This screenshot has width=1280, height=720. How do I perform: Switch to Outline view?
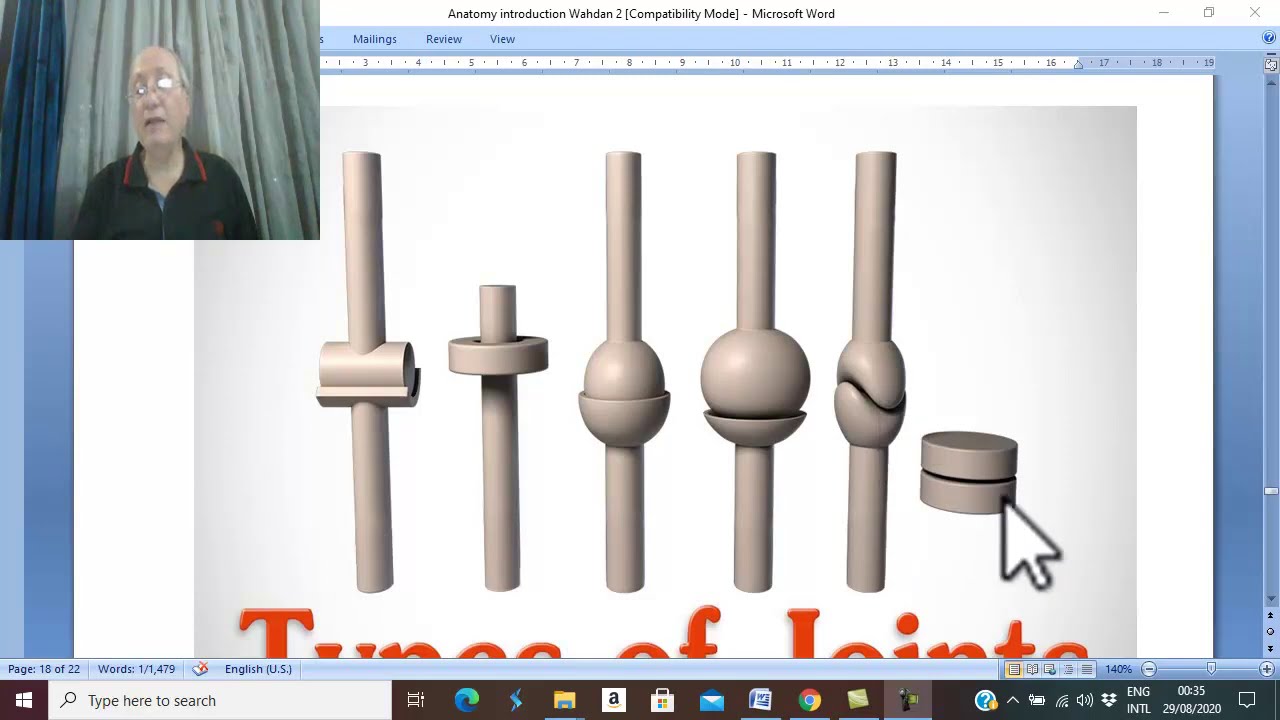(1068, 669)
